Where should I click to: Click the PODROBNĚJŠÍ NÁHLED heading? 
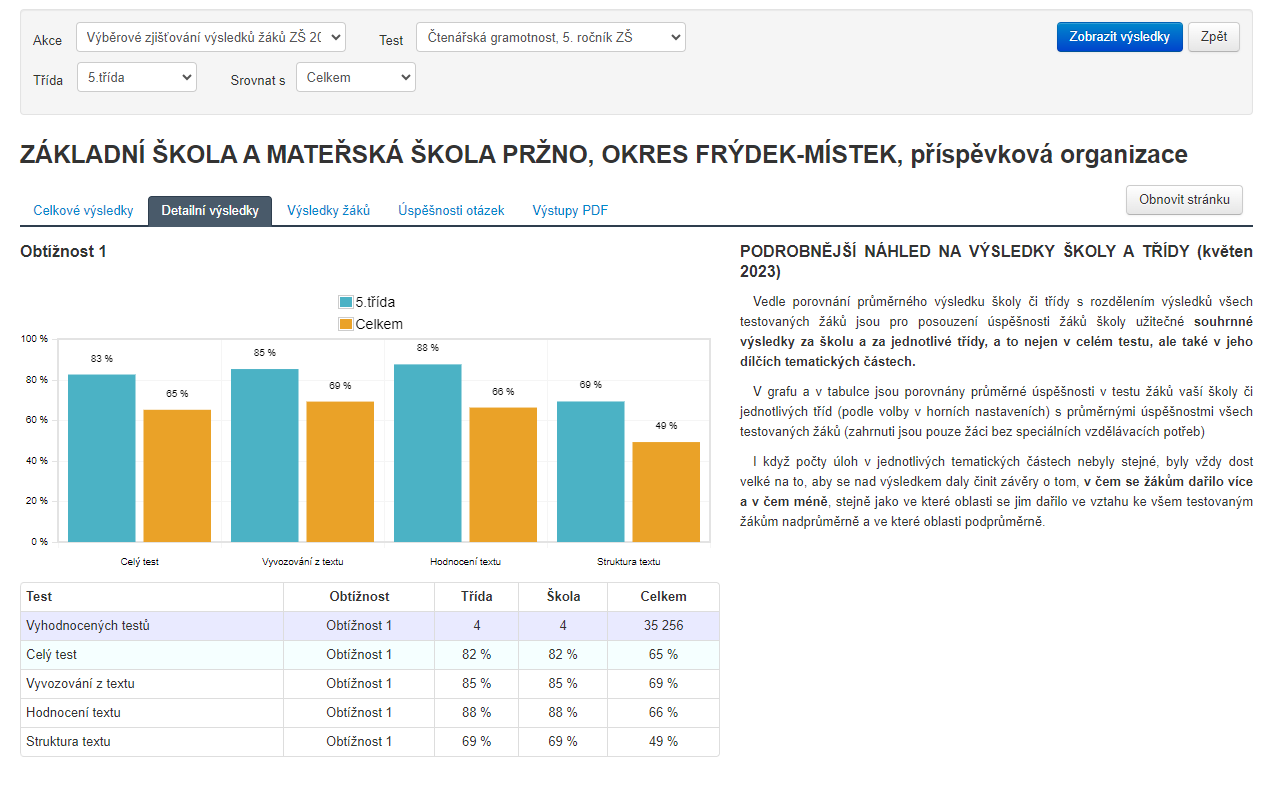pyautogui.click(x=996, y=261)
